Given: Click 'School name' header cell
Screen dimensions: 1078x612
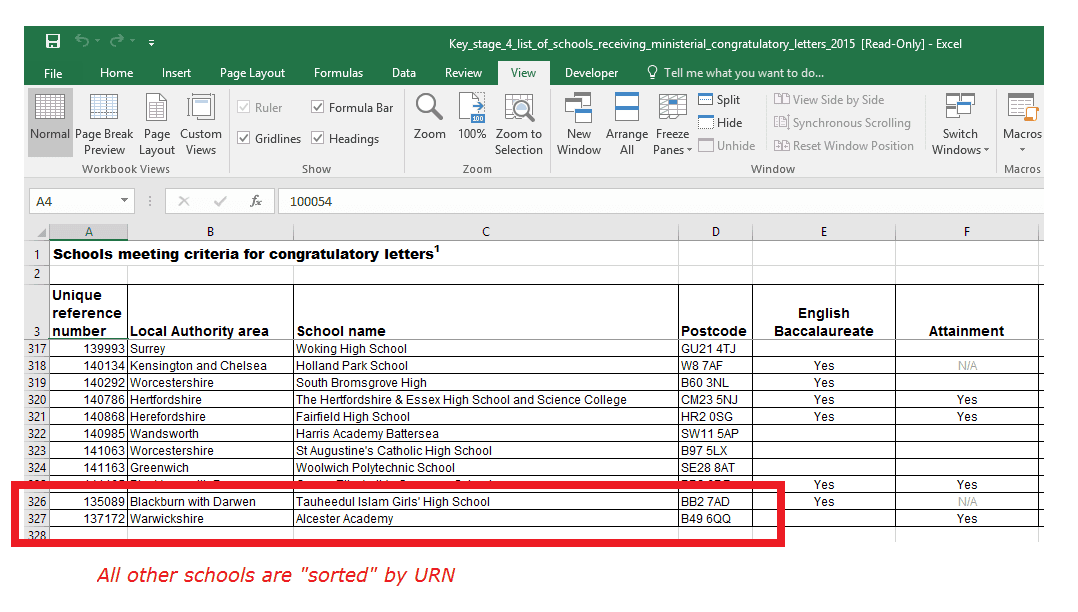Looking at the screenshot, I should (x=485, y=312).
